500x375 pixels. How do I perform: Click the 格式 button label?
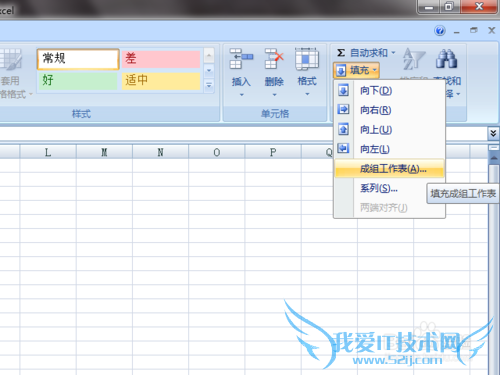(x=307, y=81)
